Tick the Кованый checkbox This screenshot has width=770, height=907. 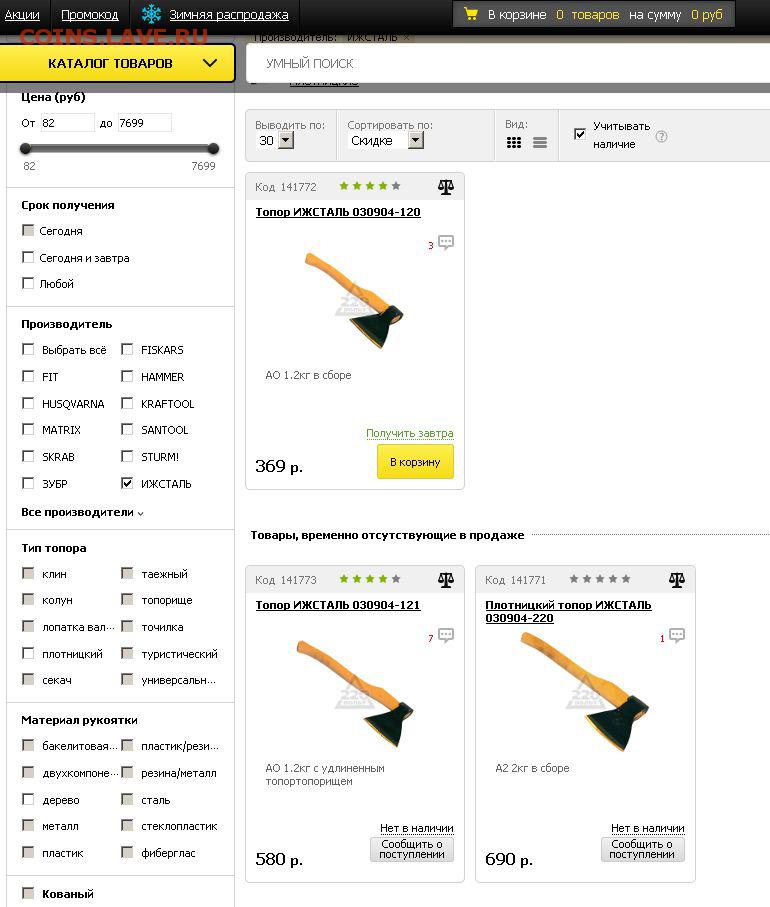[28, 893]
